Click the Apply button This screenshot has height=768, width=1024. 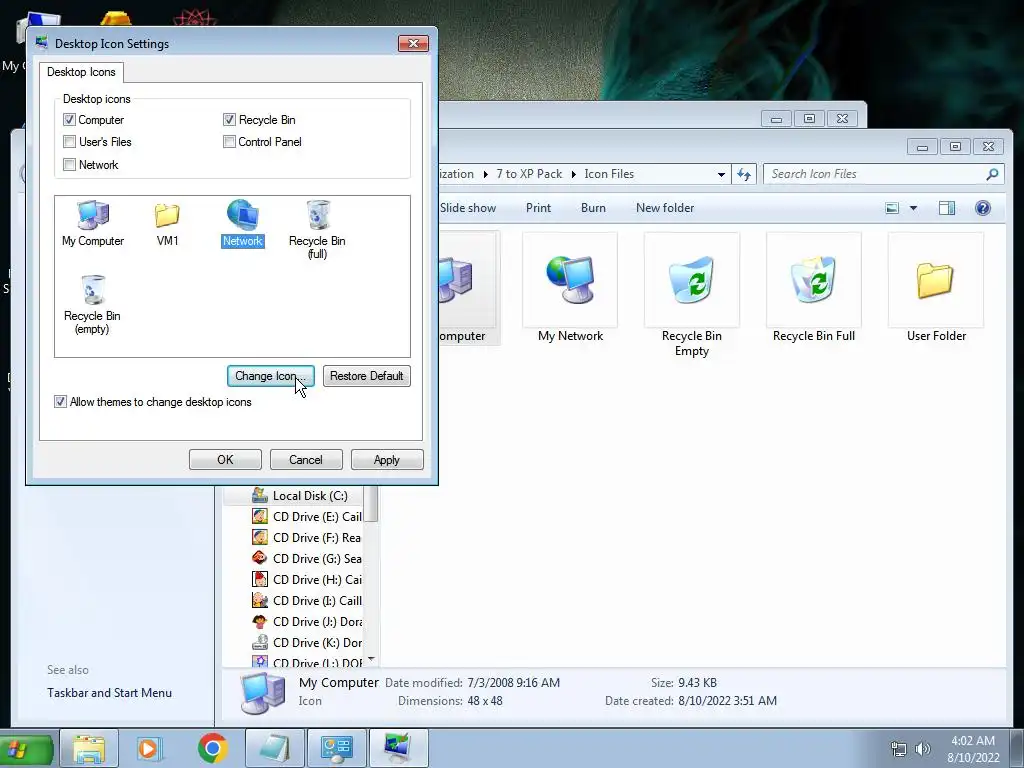[387, 460]
